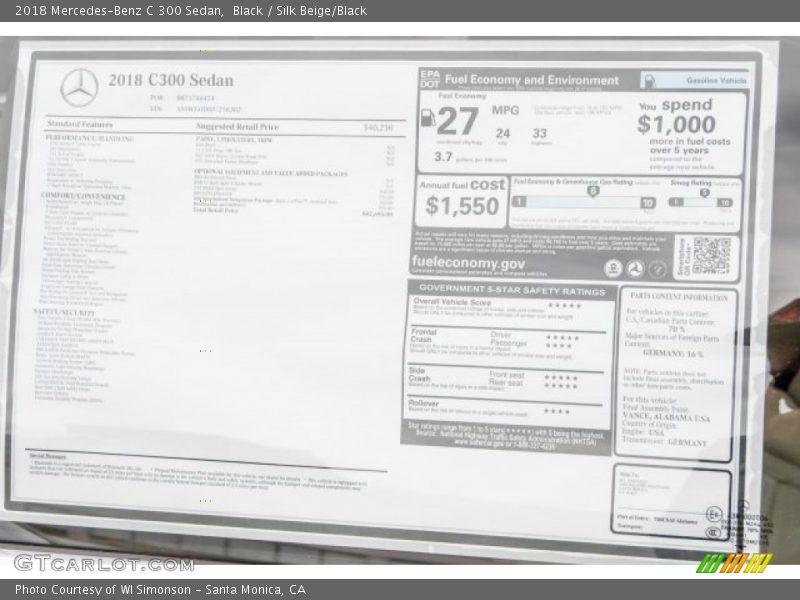The height and width of the screenshot is (600, 800).
Task: Click the page title '2018 Mercedes-Benz C 300 Sedan'
Action: (119, 11)
